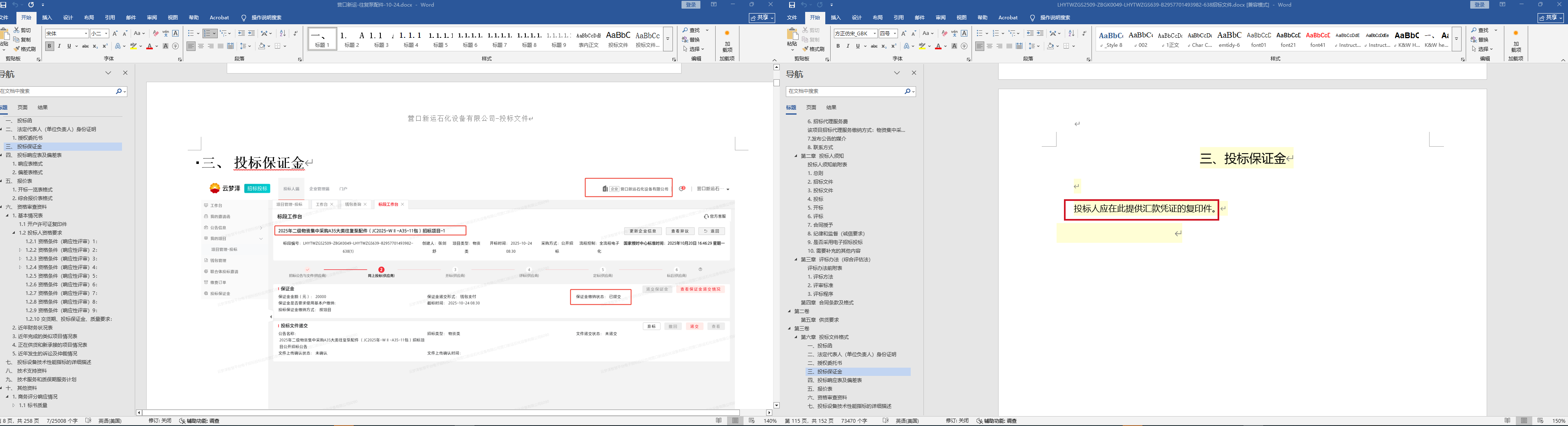The image size is (1568, 426).
Task: Sort paragraphs in the left Word window
Action: point(283,33)
